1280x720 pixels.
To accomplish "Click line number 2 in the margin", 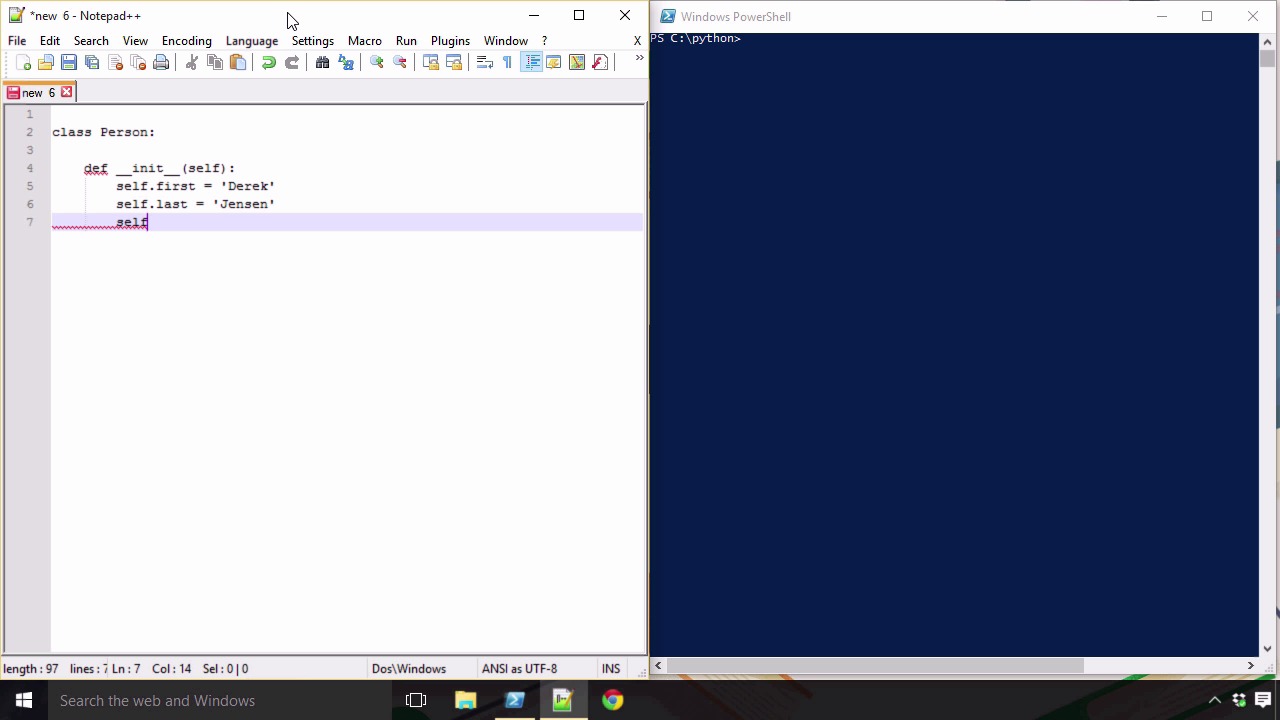I will click(x=30, y=132).
